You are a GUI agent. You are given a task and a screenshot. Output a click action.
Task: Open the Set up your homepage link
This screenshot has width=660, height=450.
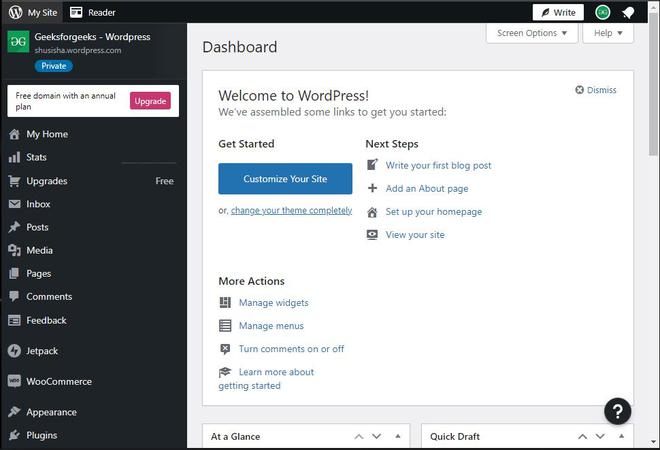click(434, 212)
